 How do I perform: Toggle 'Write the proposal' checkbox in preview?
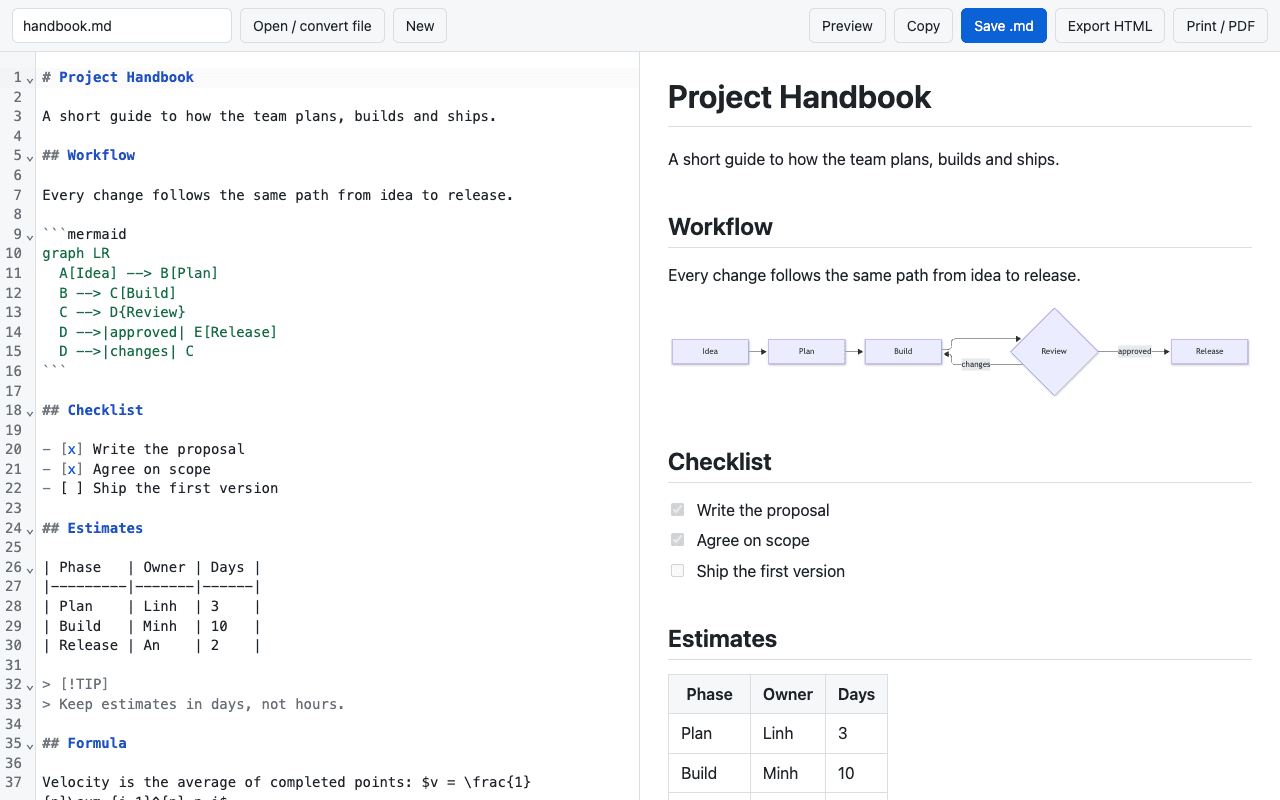click(677, 510)
